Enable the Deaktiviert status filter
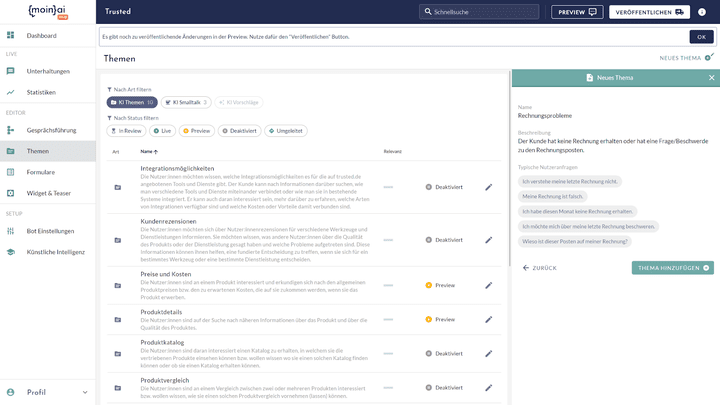Screen dimensions: 720x405 238,131
